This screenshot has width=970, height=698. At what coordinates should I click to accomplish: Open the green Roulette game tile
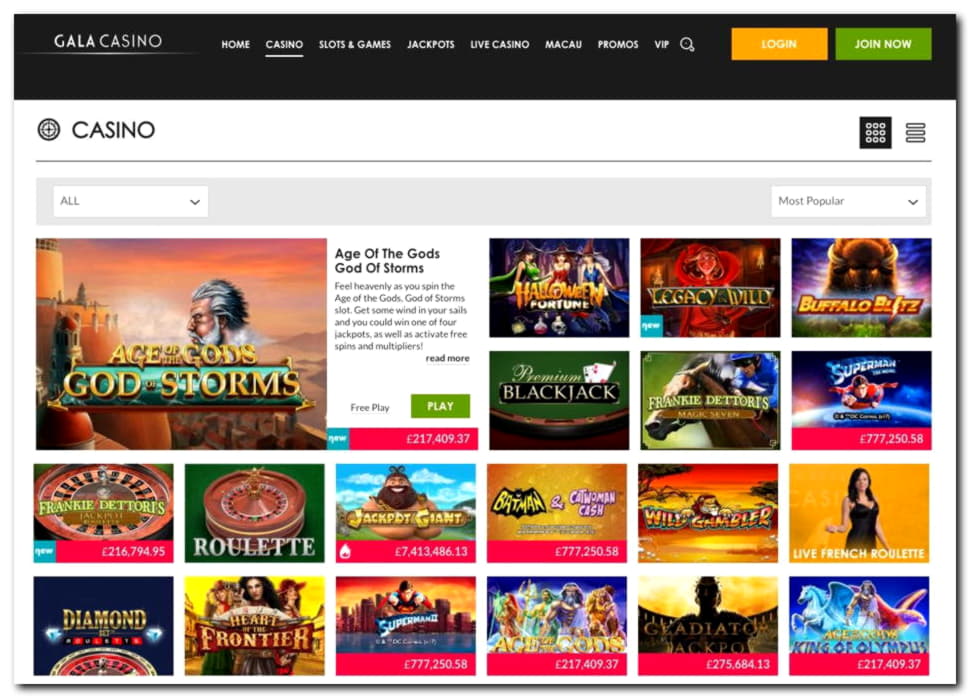tap(254, 513)
